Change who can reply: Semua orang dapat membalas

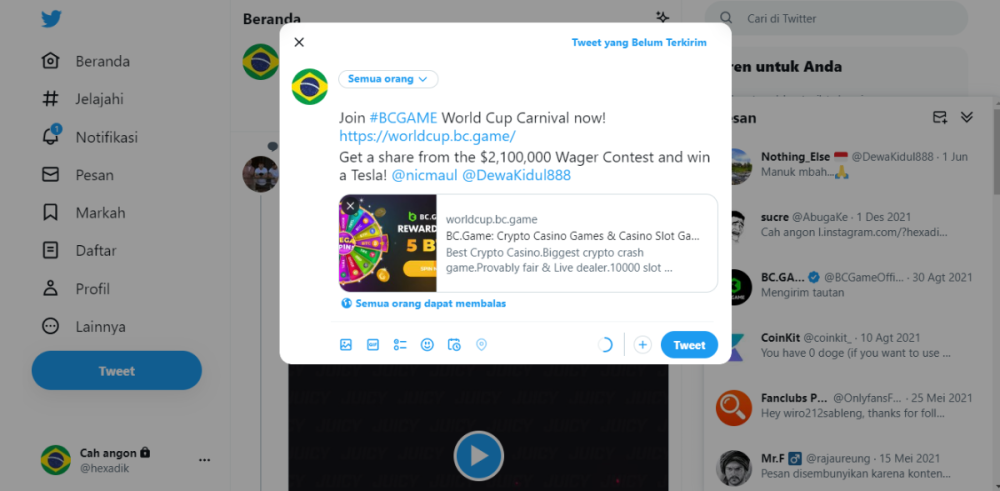[424, 304]
